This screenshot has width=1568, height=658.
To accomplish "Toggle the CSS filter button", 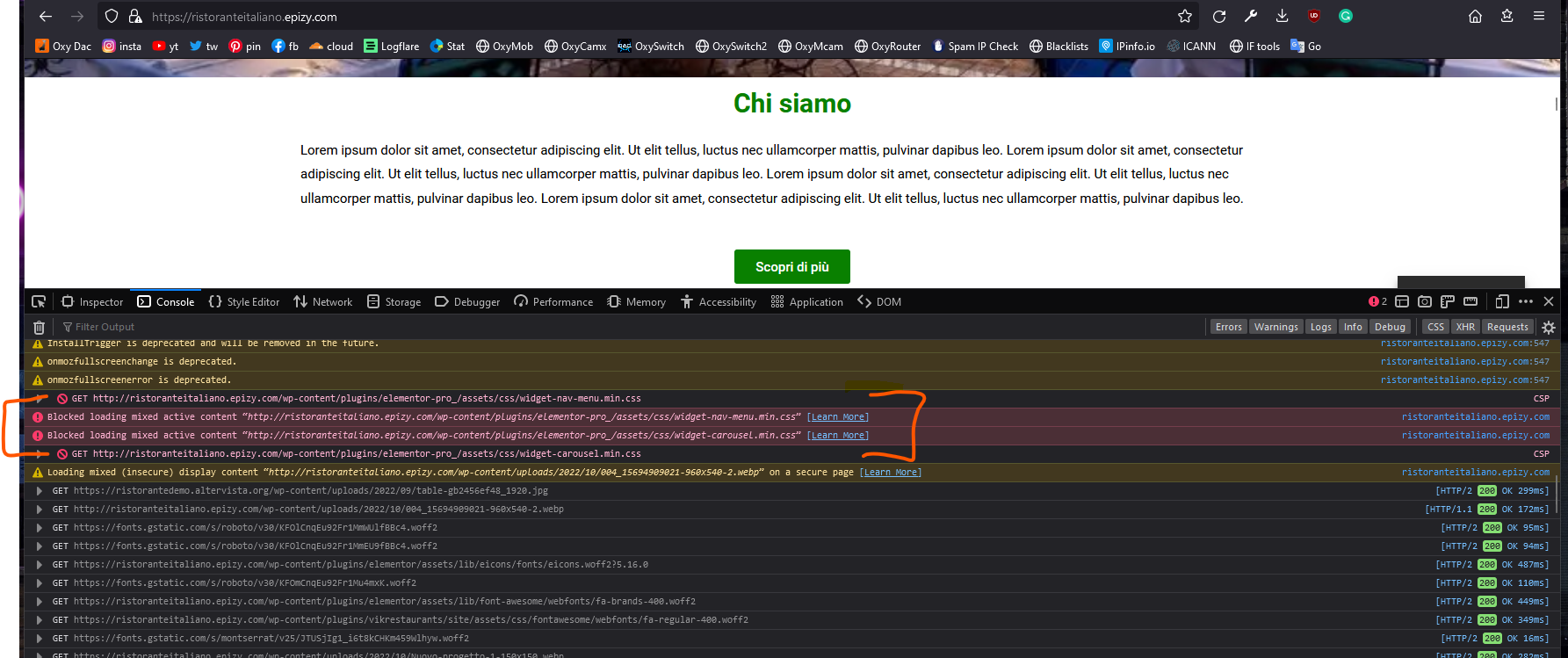I will click(x=1435, y=327).
